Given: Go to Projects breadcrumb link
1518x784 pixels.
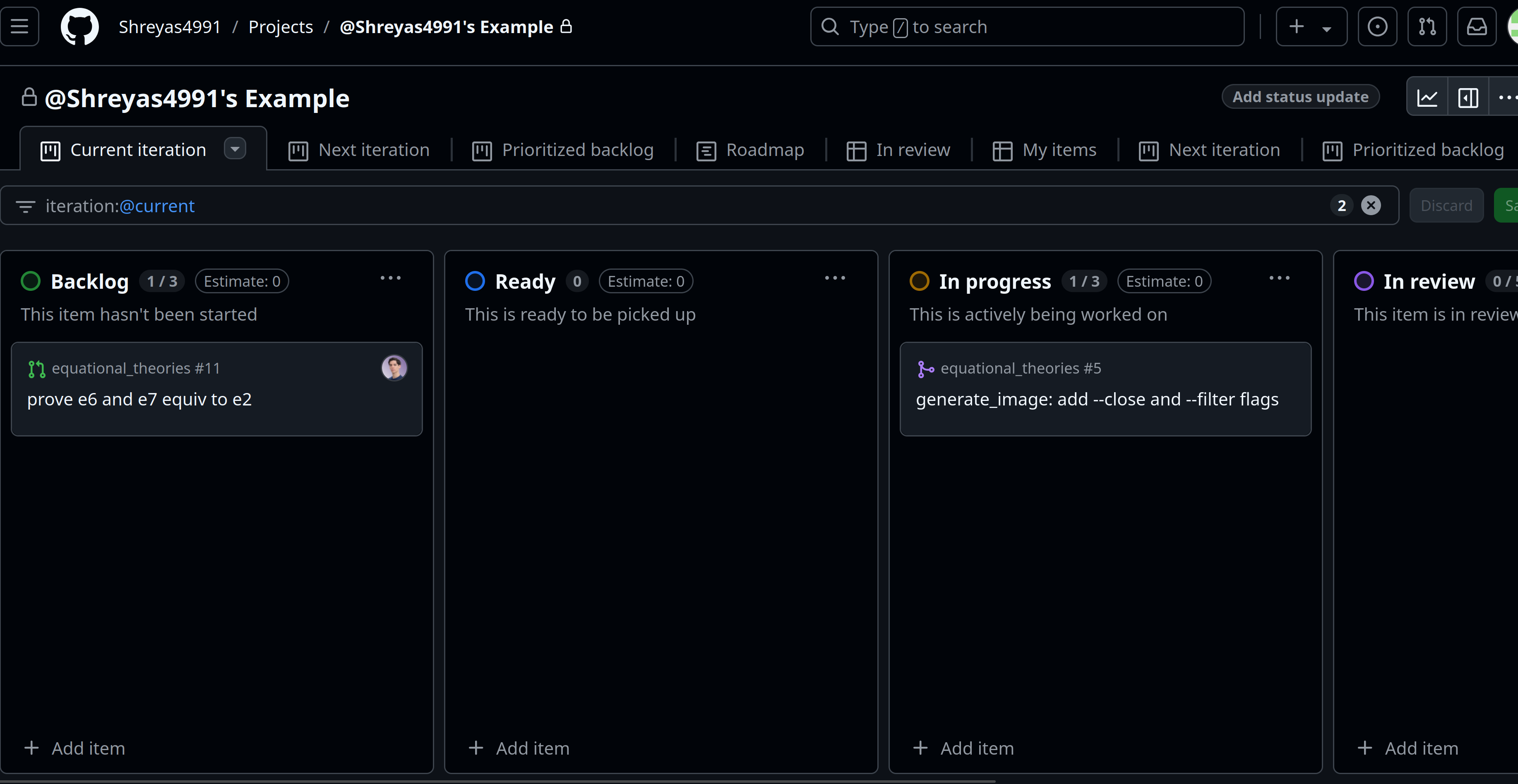Looking at the screenshot, I should pos(281,26).
